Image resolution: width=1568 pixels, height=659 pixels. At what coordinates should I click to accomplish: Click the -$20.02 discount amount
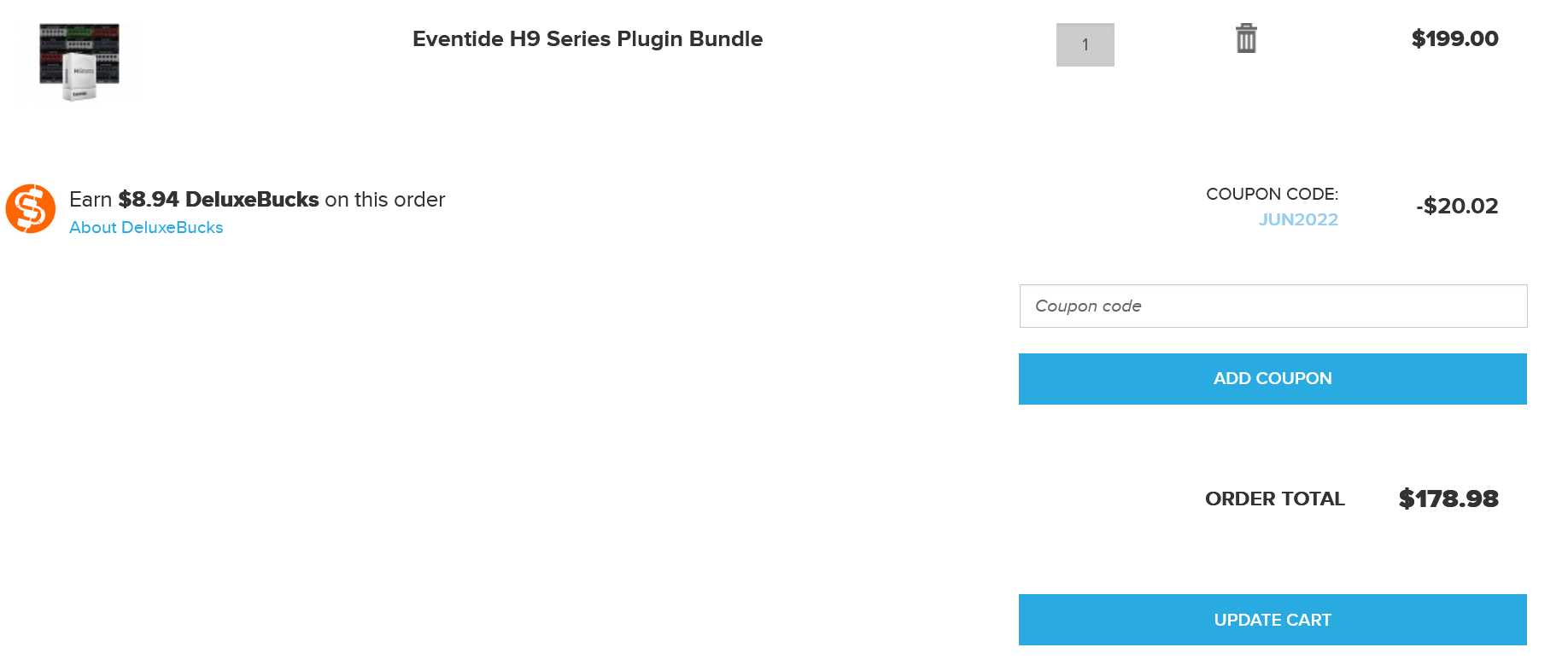[x=1456, y=206]
